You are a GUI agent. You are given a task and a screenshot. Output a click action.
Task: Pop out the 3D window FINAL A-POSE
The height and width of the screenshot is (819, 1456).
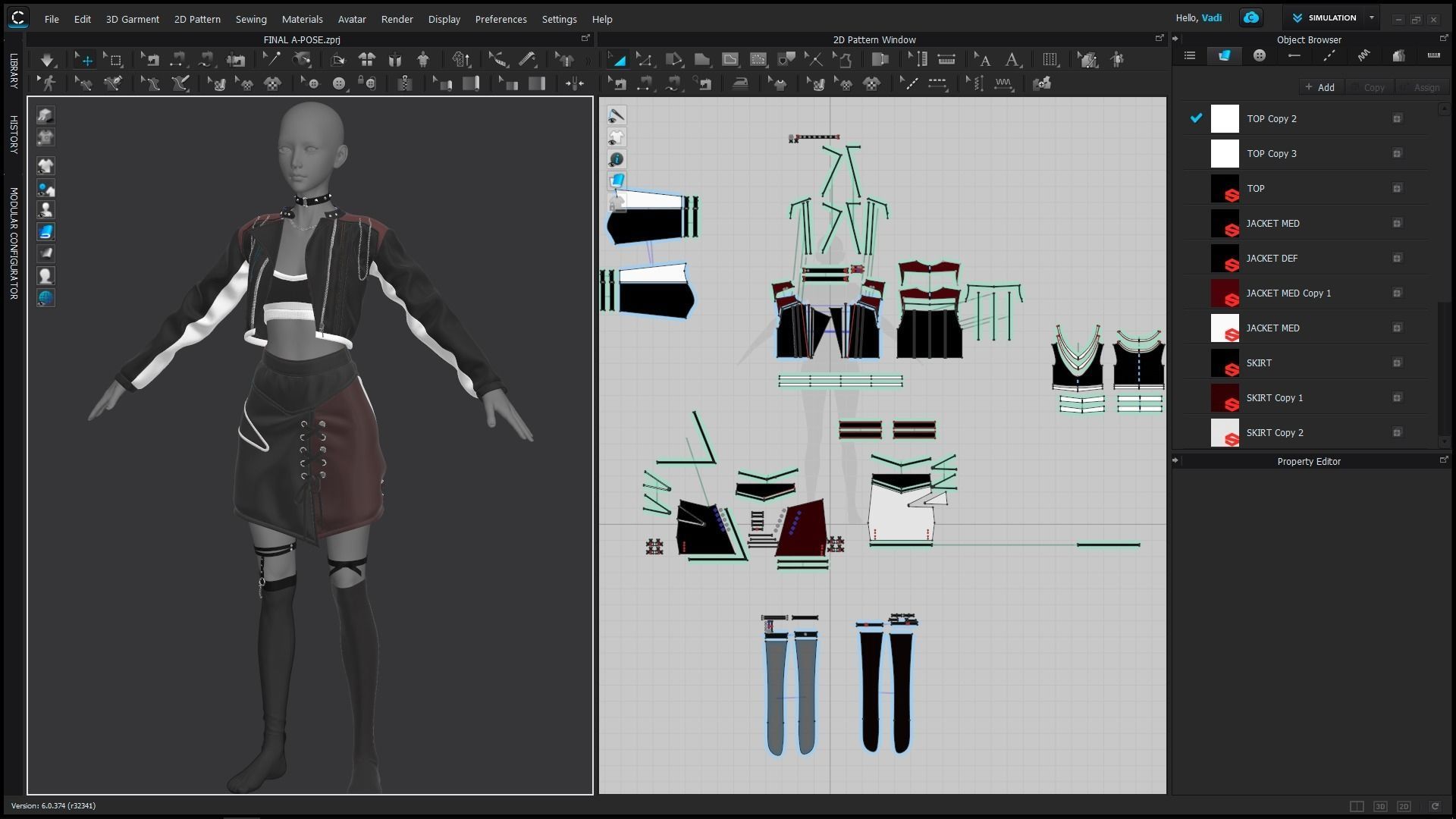click(x=585, y=38)
